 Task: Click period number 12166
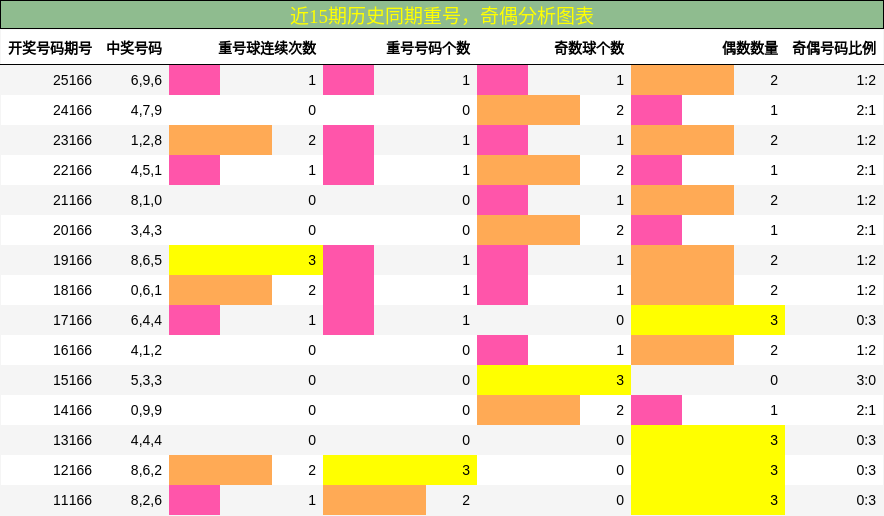point(72,470)
